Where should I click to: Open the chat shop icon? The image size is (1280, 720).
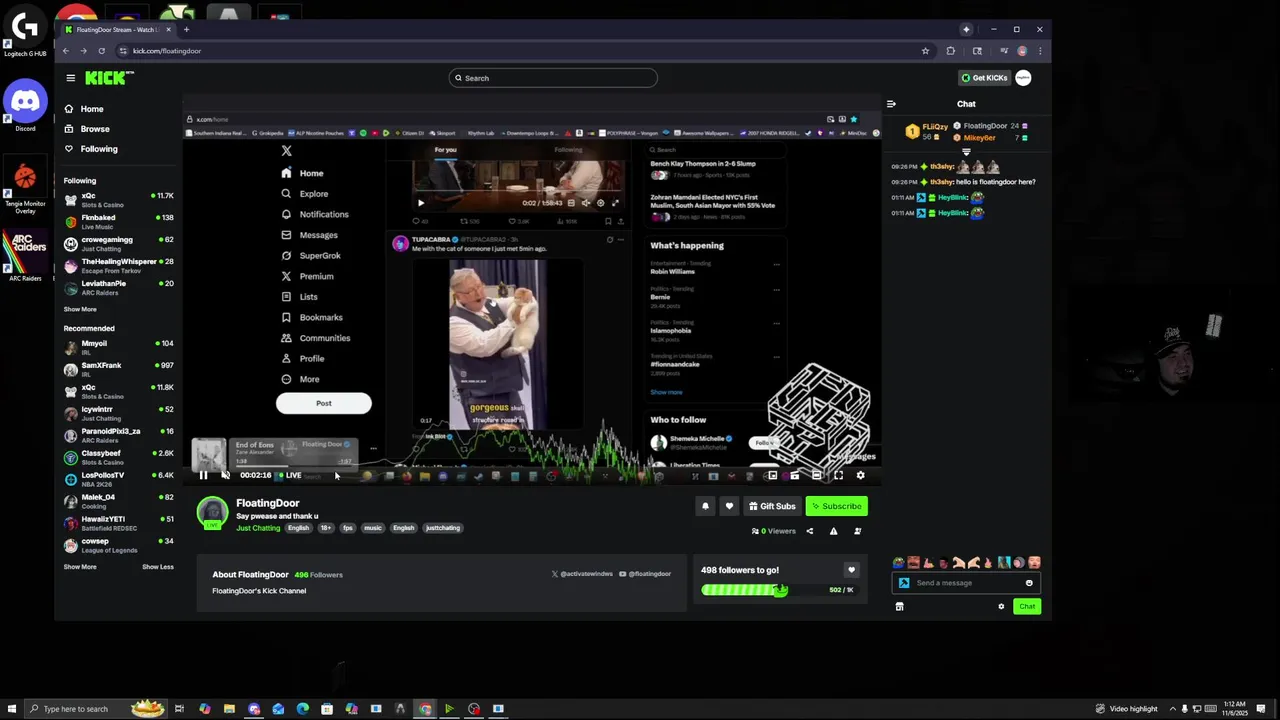tap(899, 606)
